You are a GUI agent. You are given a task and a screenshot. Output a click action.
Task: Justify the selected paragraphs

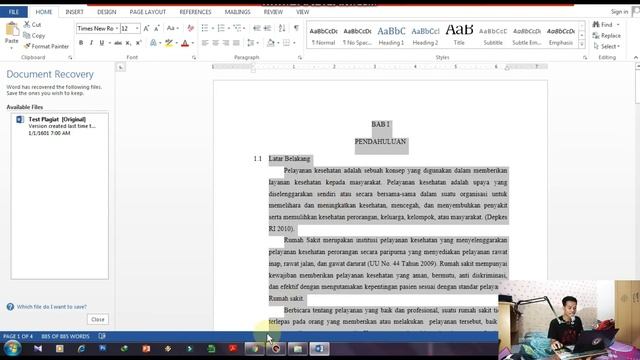pyautogui.click(x=236, y=43)
